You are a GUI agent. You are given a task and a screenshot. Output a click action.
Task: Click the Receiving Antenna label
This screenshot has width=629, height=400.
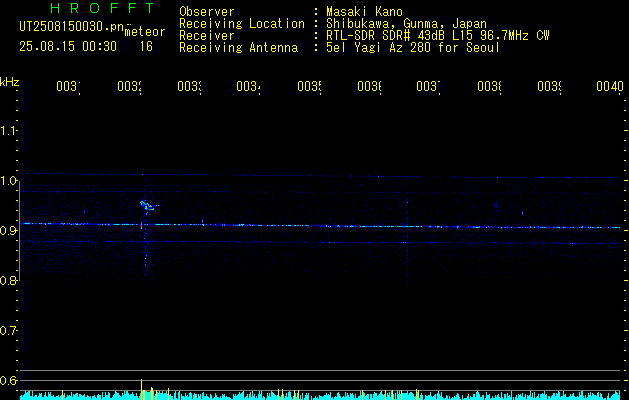coord(238,48)
